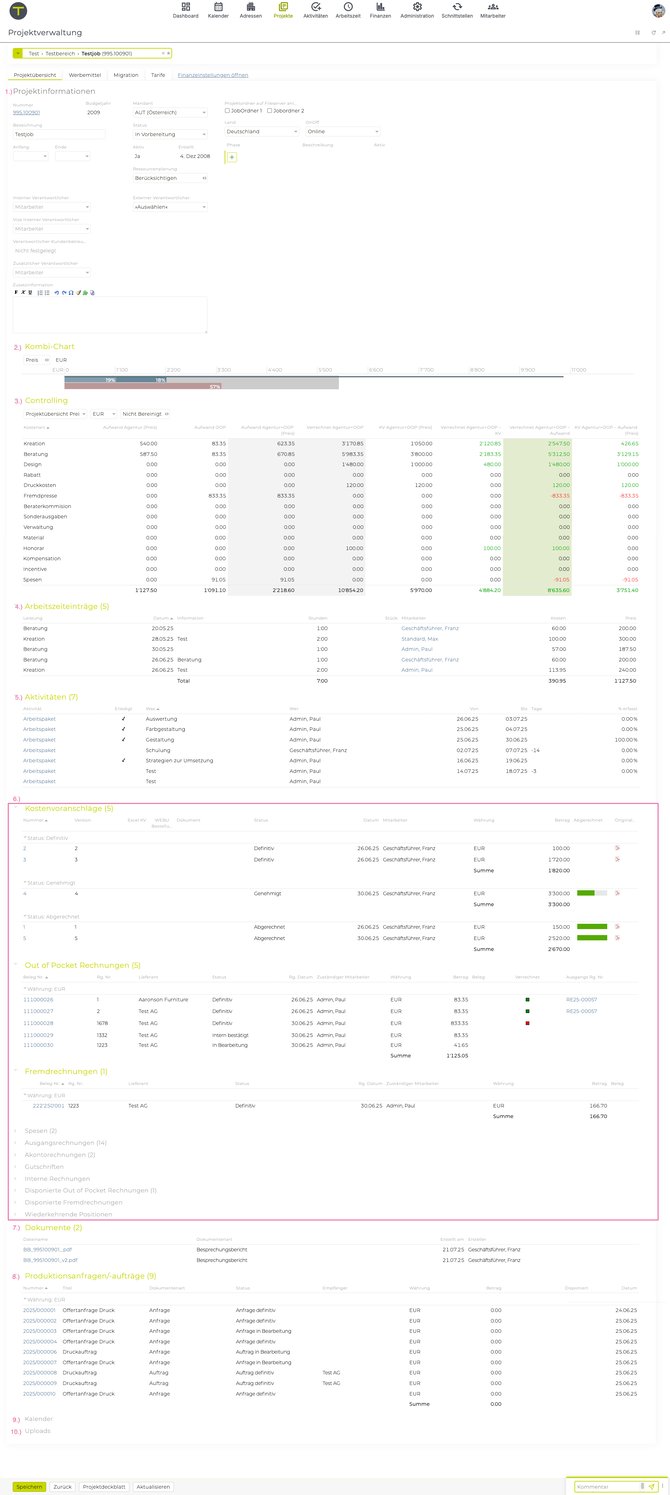670x1495 pixels.
Task: Open the Projektübersicht Preis dropdown in Controlling
Action: click(55, 413)
